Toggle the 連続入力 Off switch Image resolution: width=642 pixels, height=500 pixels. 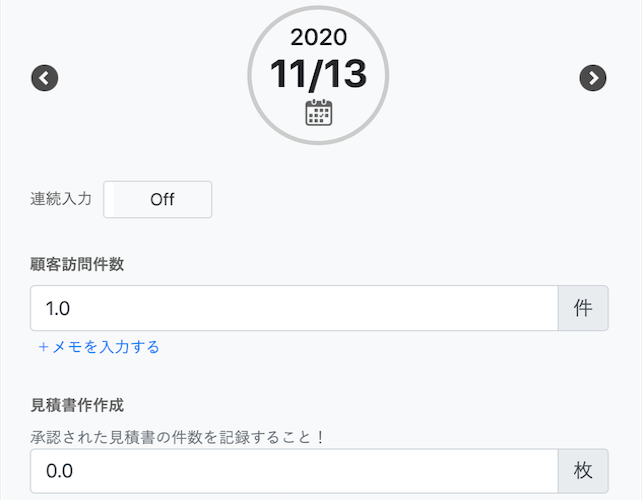pos(158,199)
